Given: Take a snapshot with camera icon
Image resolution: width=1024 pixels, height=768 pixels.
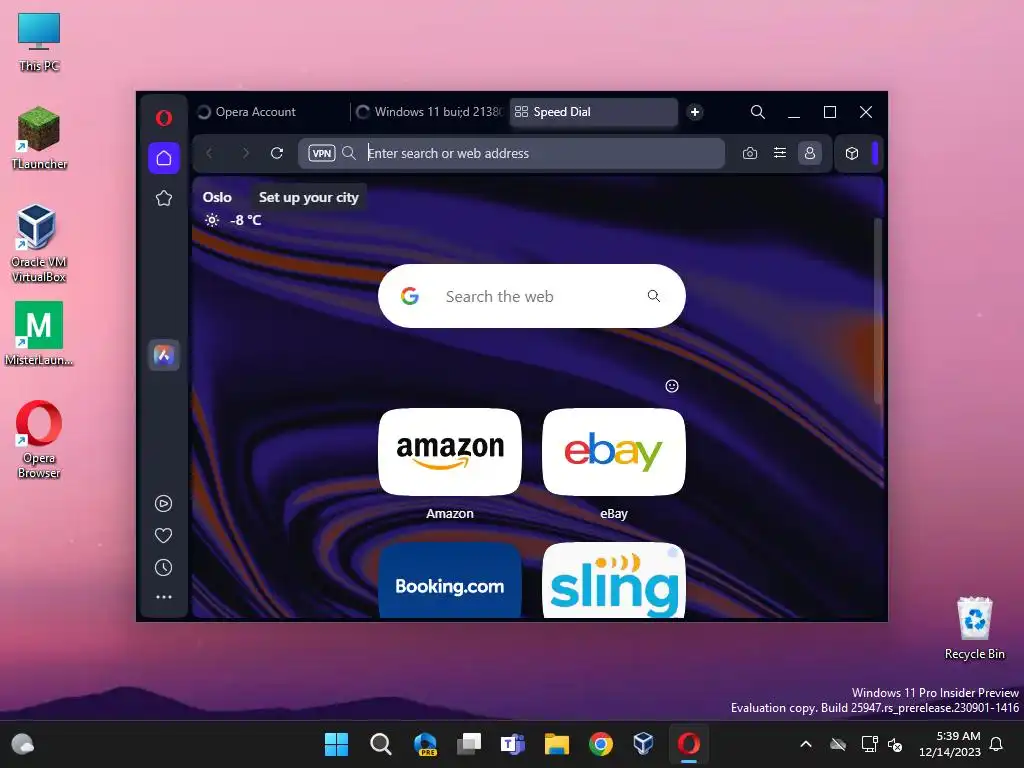Looking at the screenshot, I should point(750,153).
